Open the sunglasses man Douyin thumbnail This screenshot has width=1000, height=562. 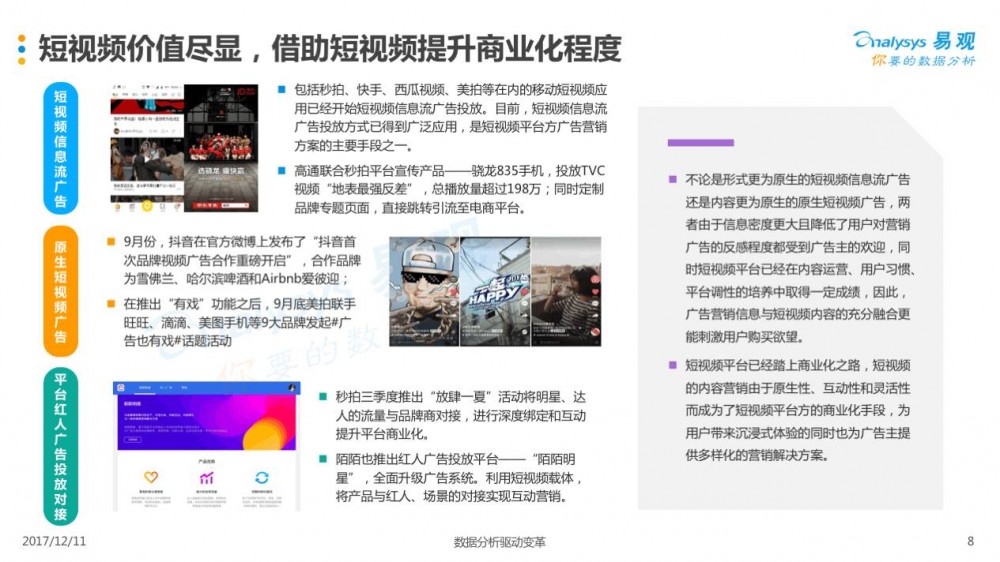pos(424,292)
